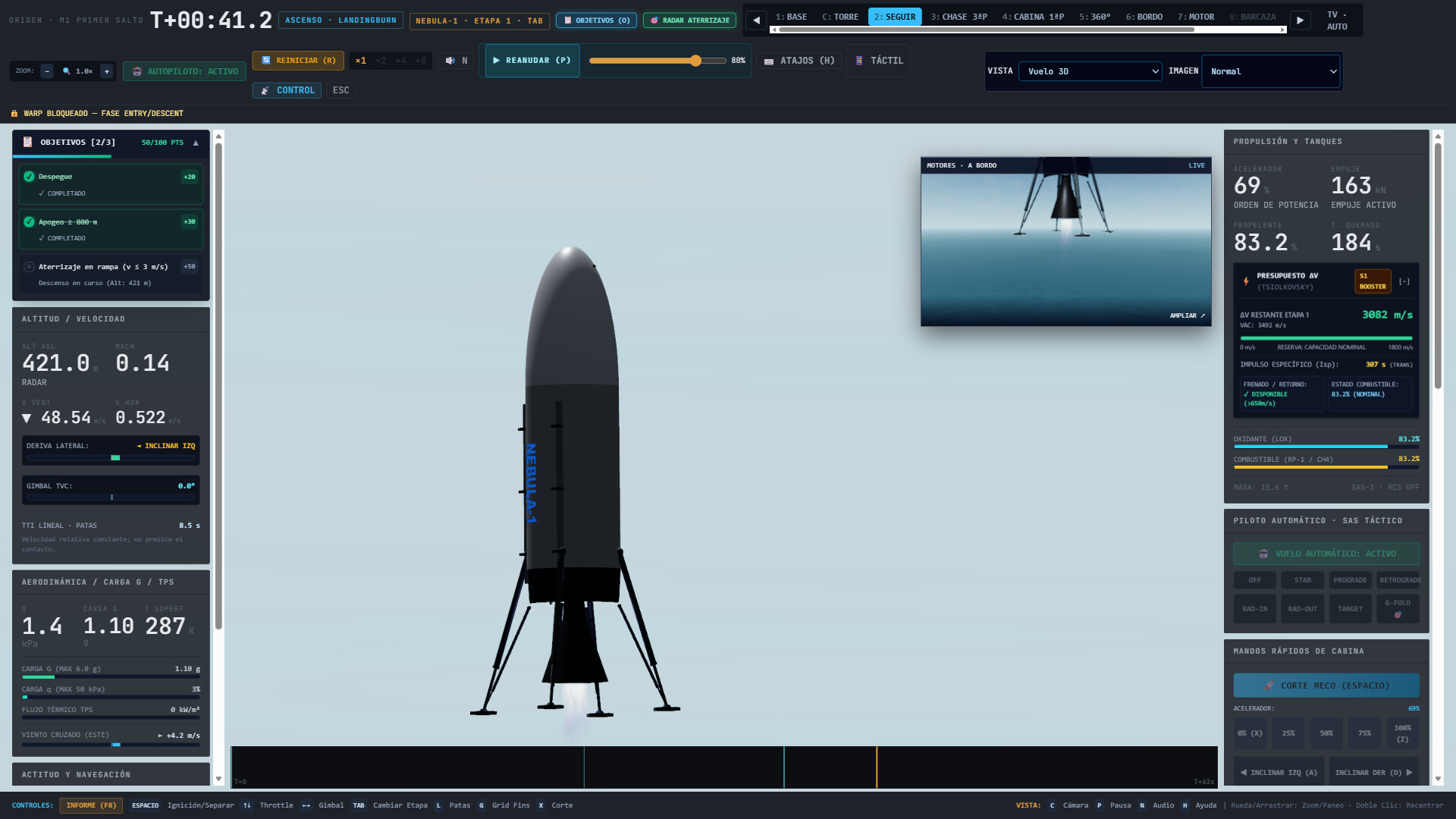Screen dimensions: 1456x819
Task: Click Ampliar on motores camera
Action: pos(1187,315)
